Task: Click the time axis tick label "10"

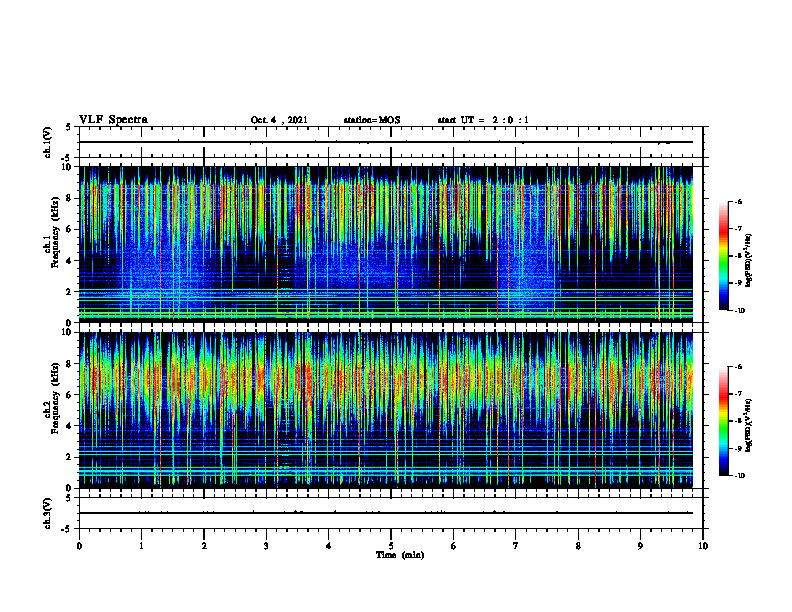Action: [x=703, y=546]
